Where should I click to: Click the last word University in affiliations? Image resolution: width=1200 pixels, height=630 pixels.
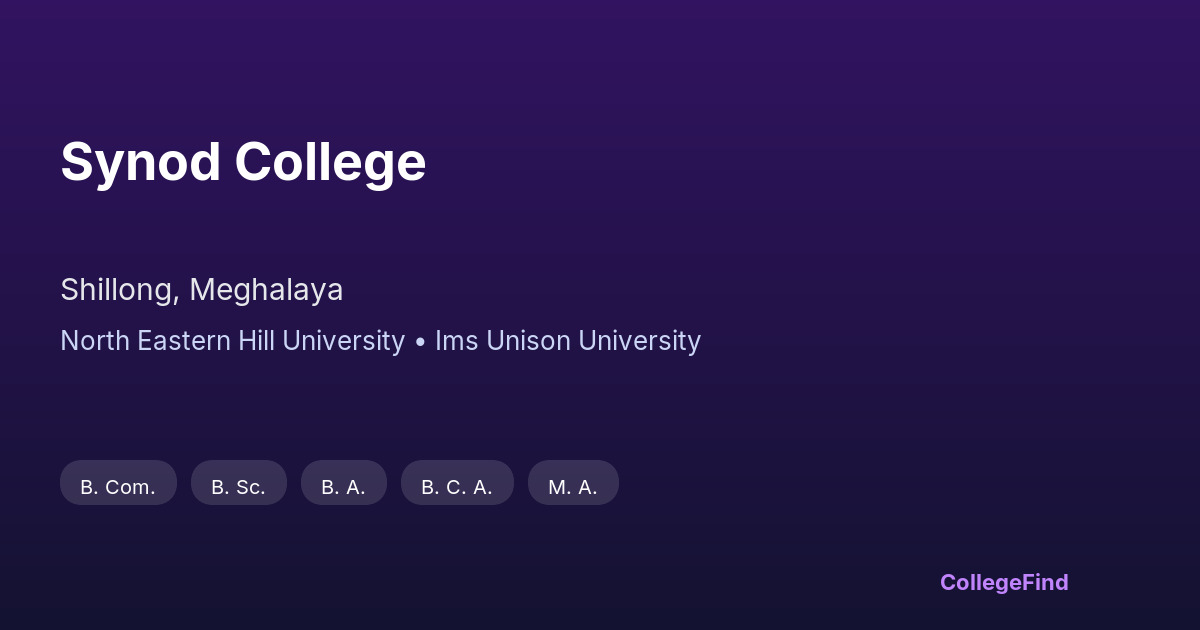(x=640, y=341)
